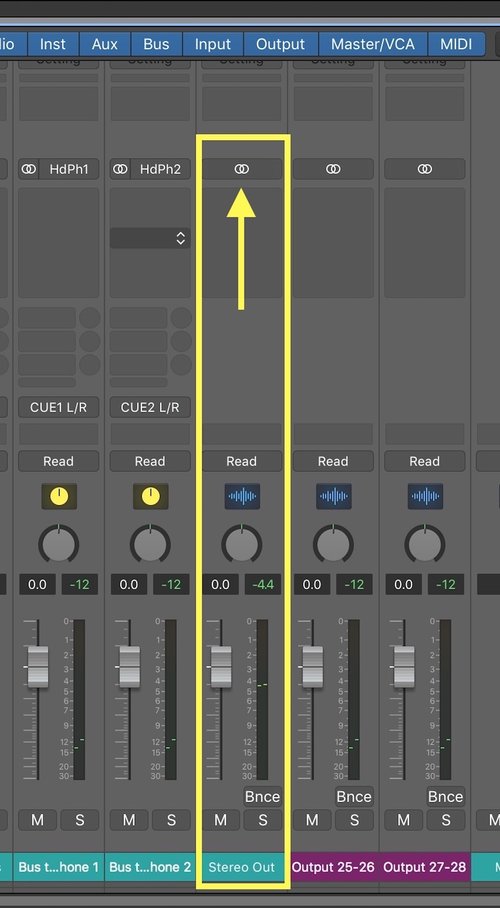
Task: Solo the Output 25-26 channel
Action: (354, 819)
